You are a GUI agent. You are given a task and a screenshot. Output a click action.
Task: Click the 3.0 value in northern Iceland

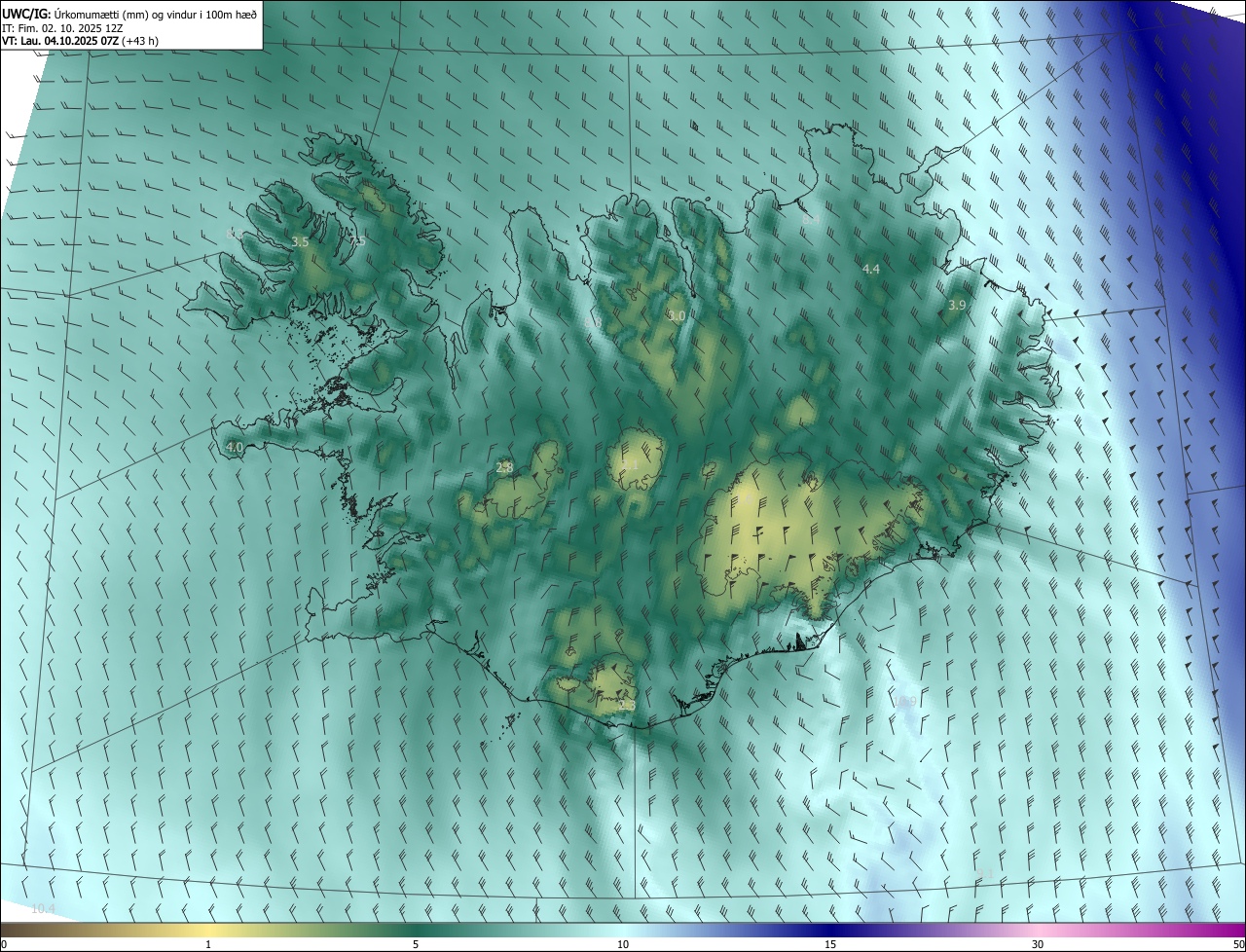pyautogui.click(x=677, y=315)
